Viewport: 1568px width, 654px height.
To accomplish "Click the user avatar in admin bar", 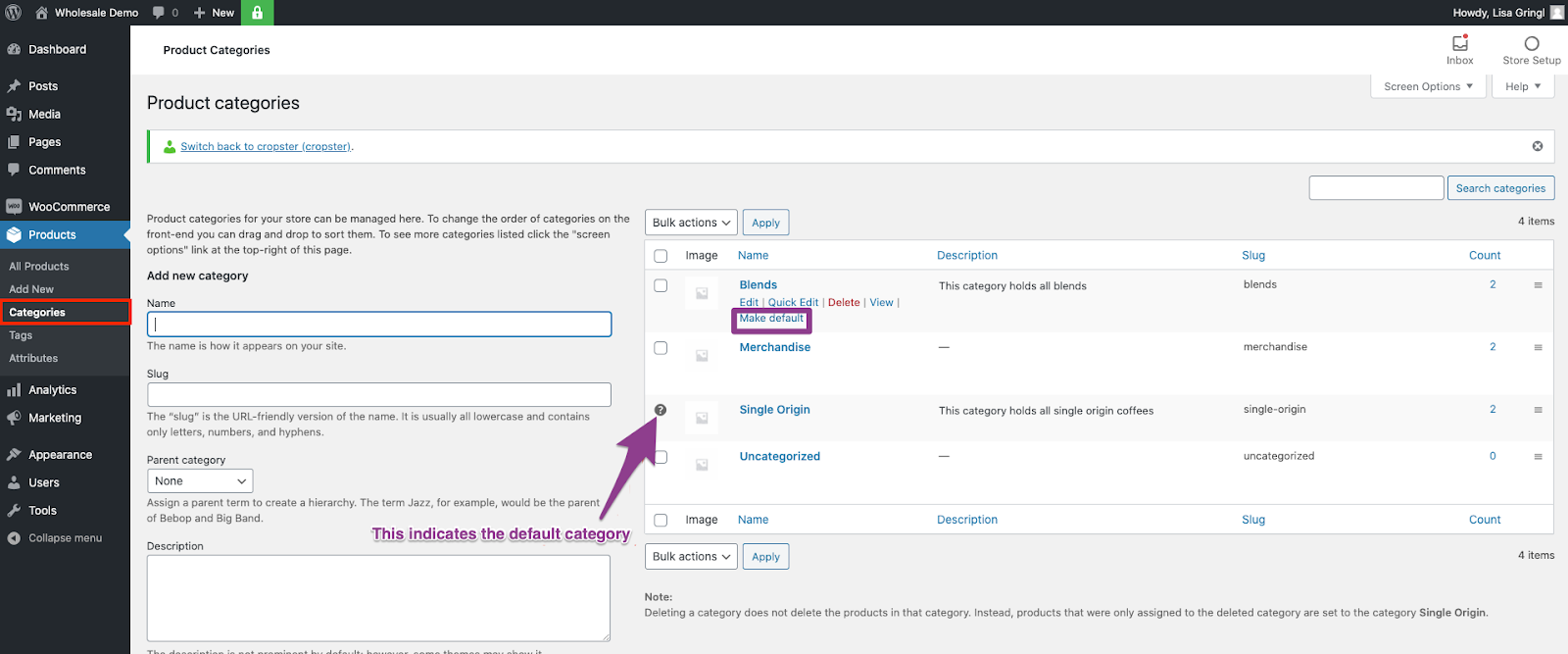I will click(x=1557, y=13).
